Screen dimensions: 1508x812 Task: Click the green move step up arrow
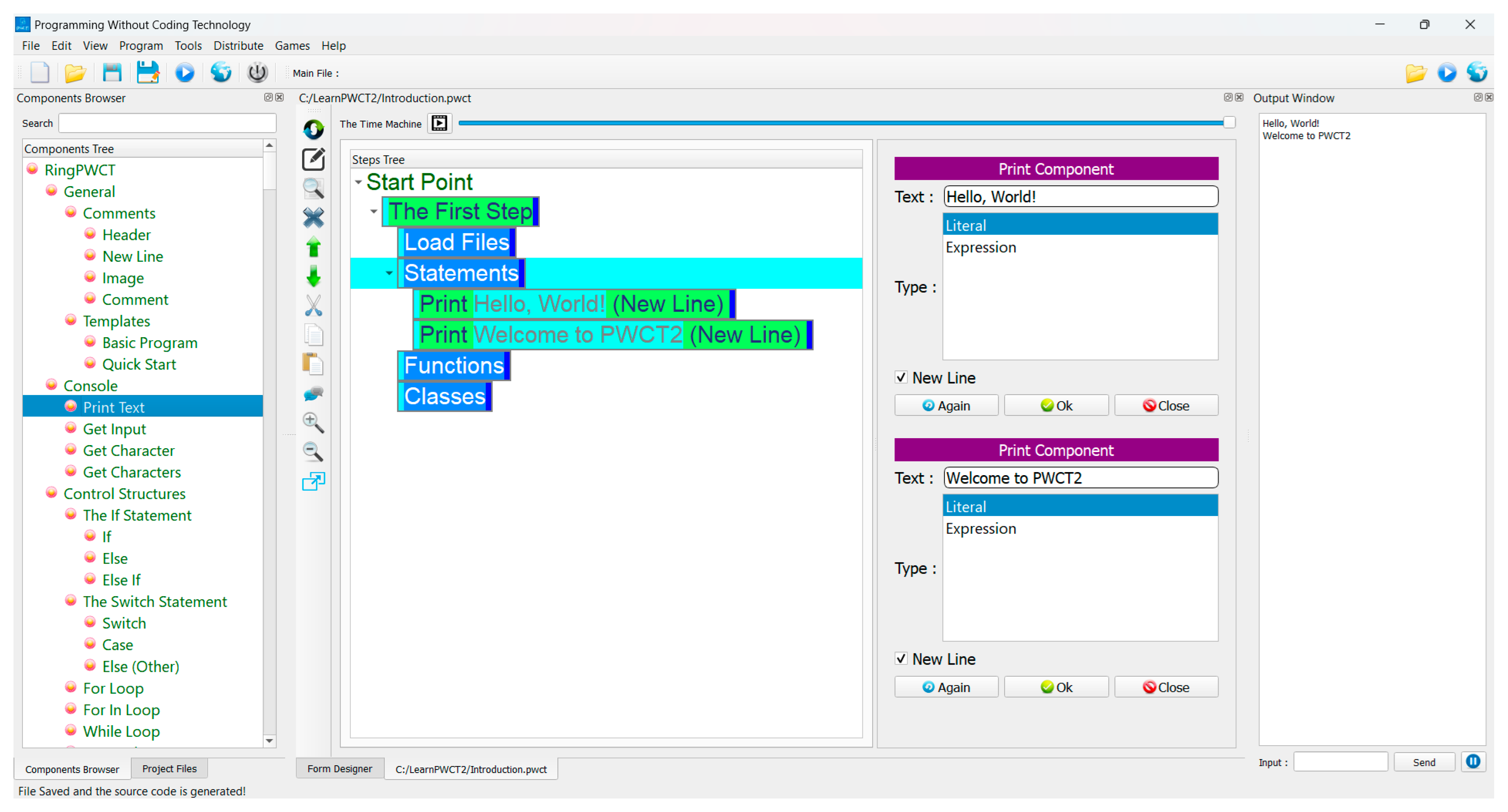click(x=313, y=248)
